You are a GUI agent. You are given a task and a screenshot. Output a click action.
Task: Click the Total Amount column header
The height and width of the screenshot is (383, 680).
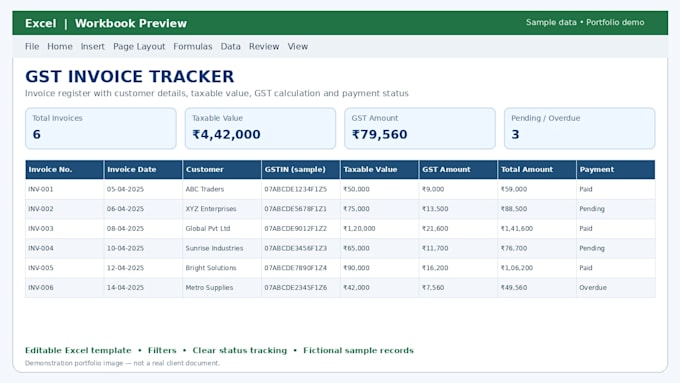tap(537, 170)
